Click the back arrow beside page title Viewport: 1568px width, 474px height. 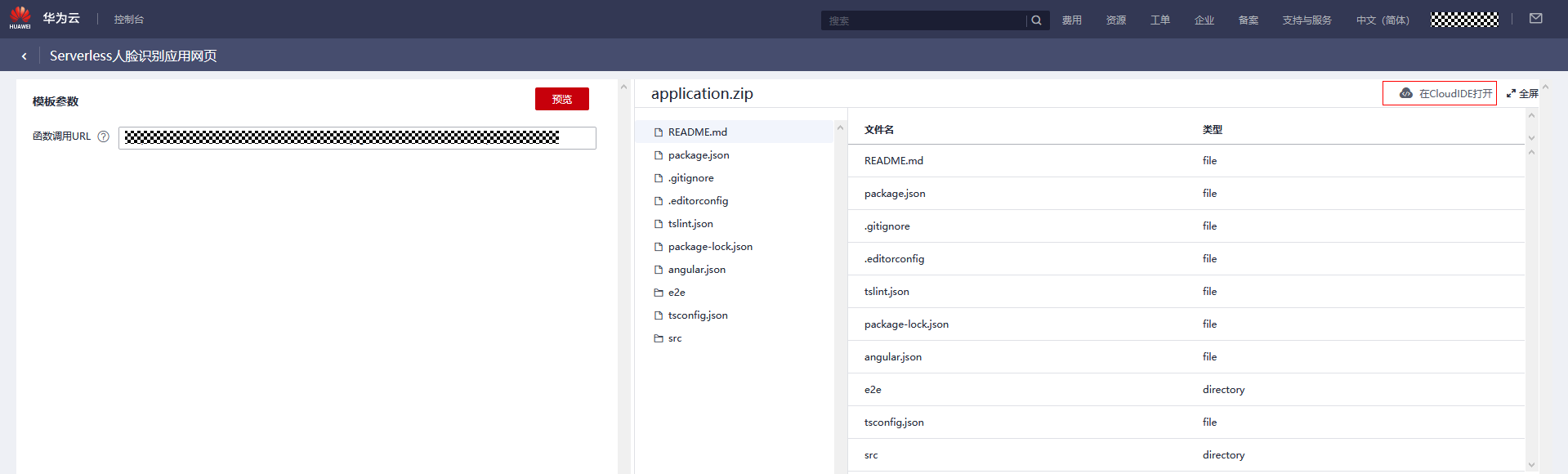[x=25, y=56]
